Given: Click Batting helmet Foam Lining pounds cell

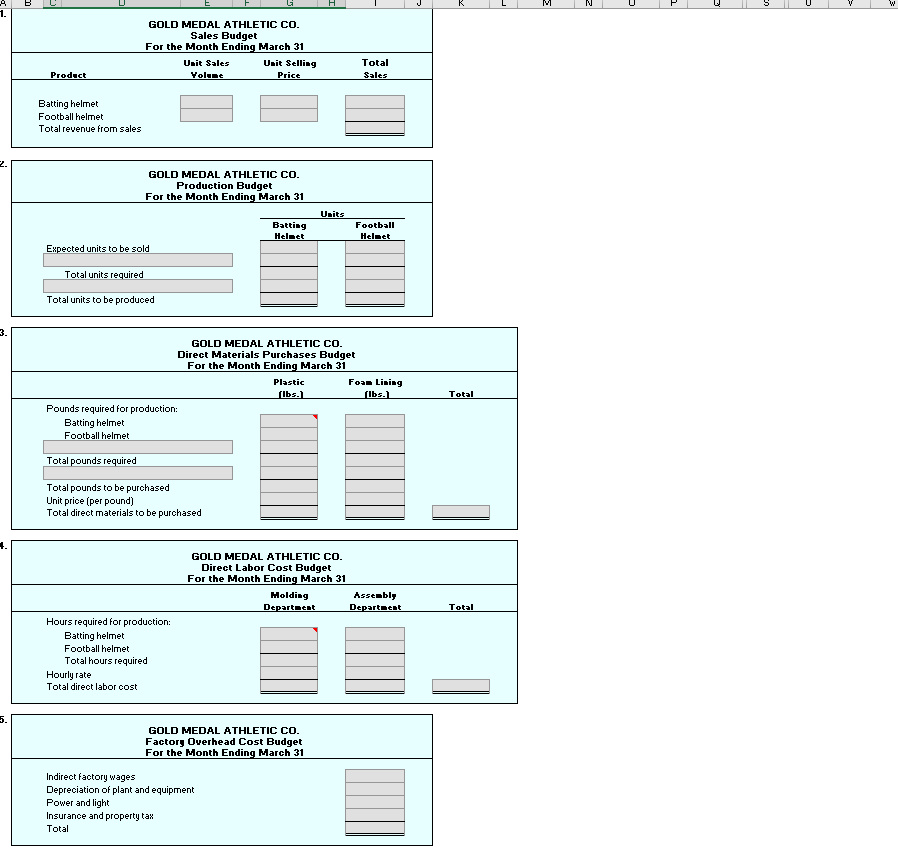Looking at the screenshot, I should (375, 421).
